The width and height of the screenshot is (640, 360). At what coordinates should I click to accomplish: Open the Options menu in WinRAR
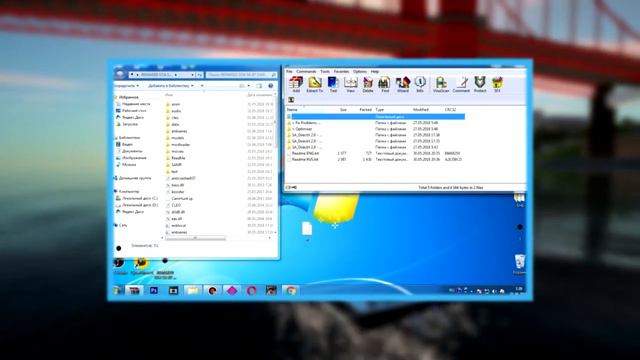click(x=360, y=71)
